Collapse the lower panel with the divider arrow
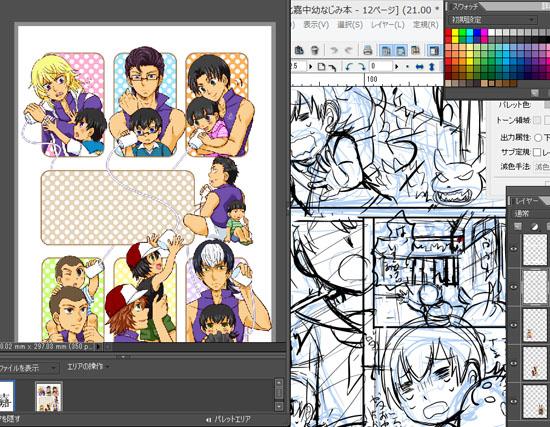 tap(123, 356)
